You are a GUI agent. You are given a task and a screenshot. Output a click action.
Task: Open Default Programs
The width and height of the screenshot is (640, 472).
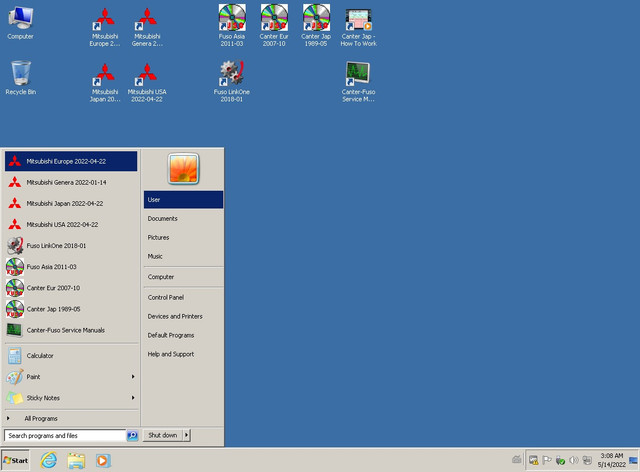pyautogui.click(x=183, y=335)
